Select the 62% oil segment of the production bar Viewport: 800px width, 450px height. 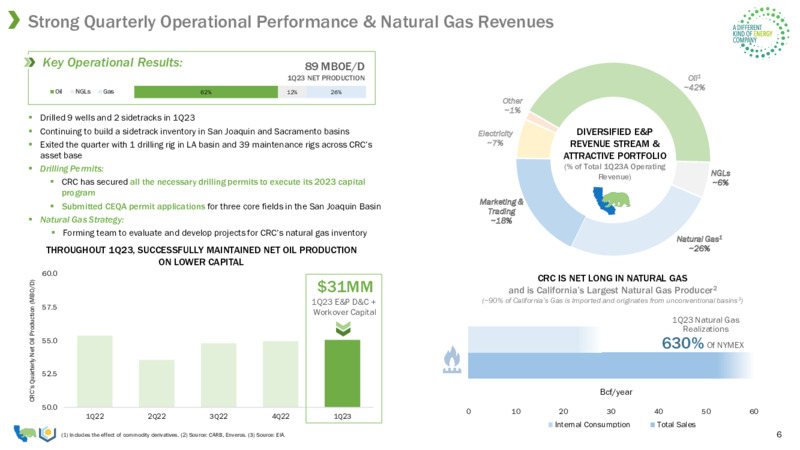[206, 92]
